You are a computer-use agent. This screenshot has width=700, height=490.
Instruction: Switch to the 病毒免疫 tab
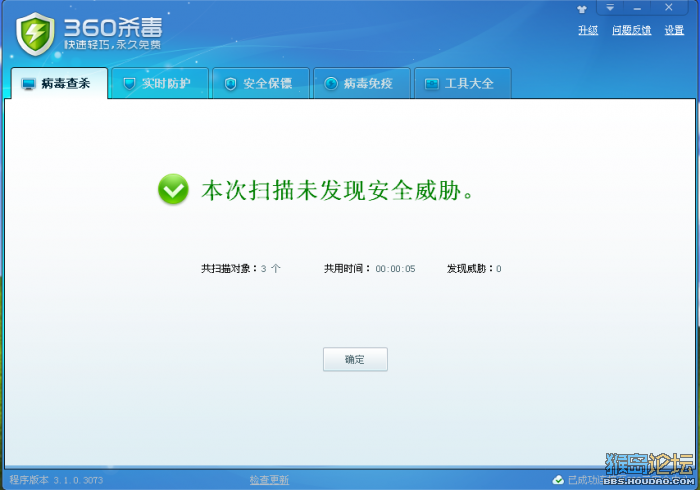coord(362,83)
